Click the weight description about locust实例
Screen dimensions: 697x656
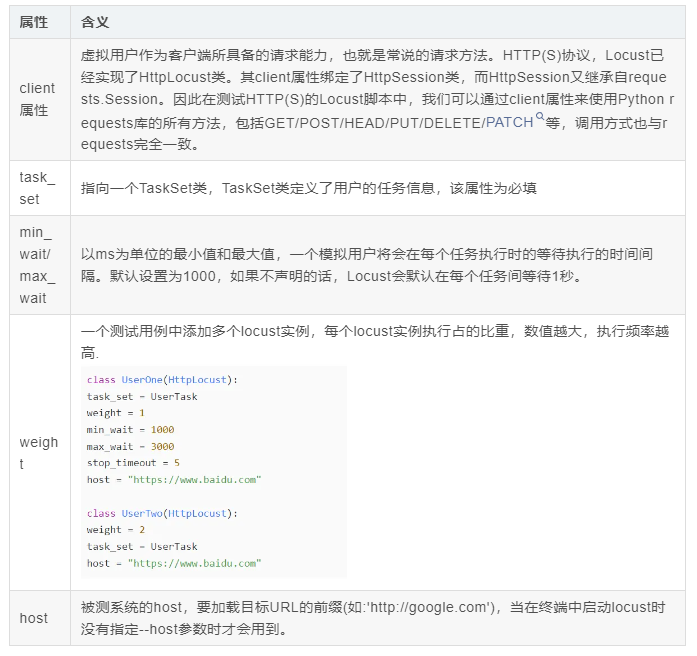[x=375, y=342]
